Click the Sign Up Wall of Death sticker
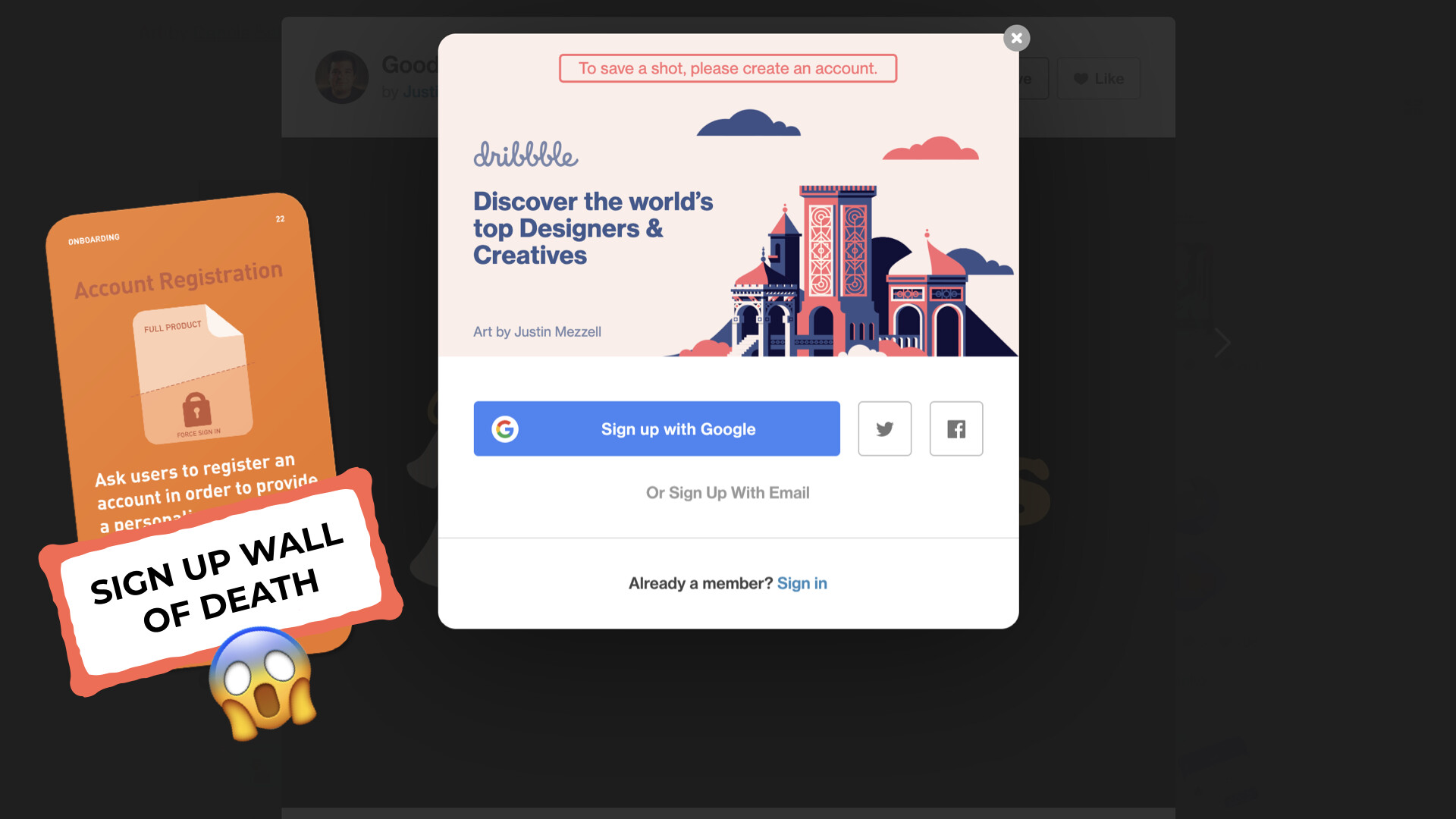 [221, 582]
